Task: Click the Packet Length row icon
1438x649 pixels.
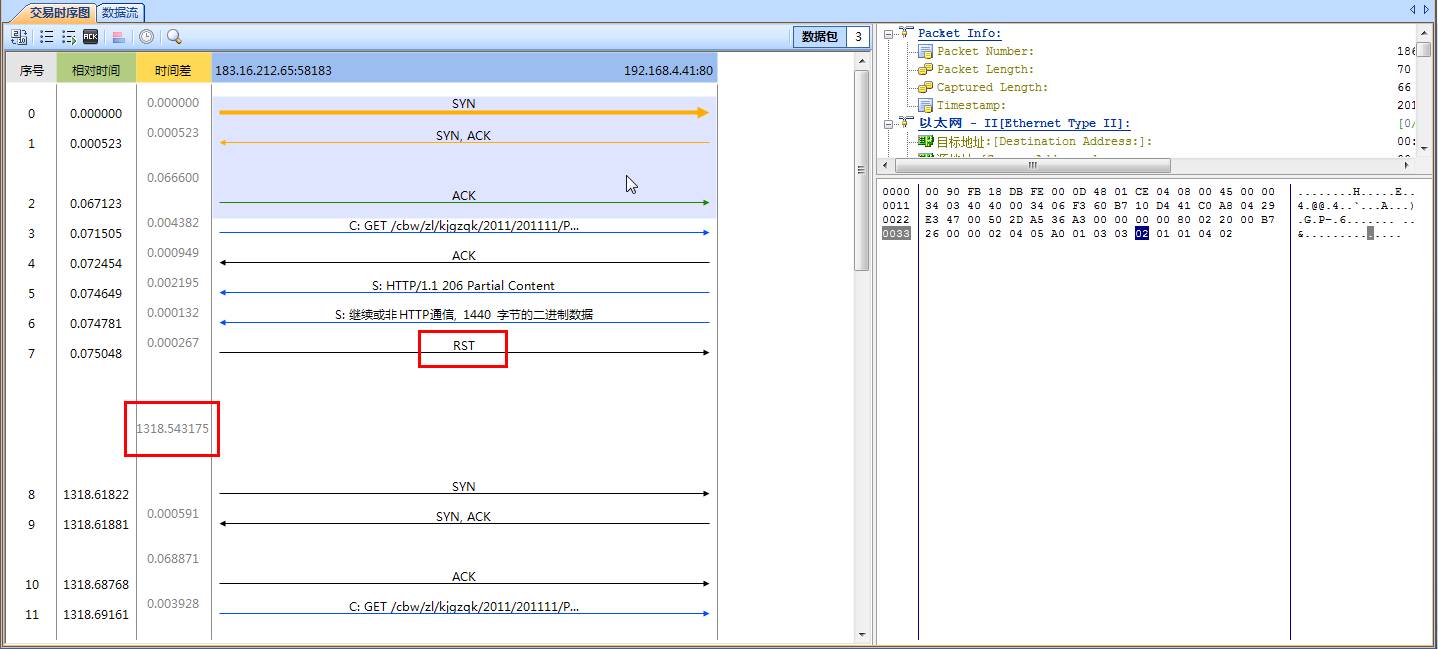Action: [925, 69]
